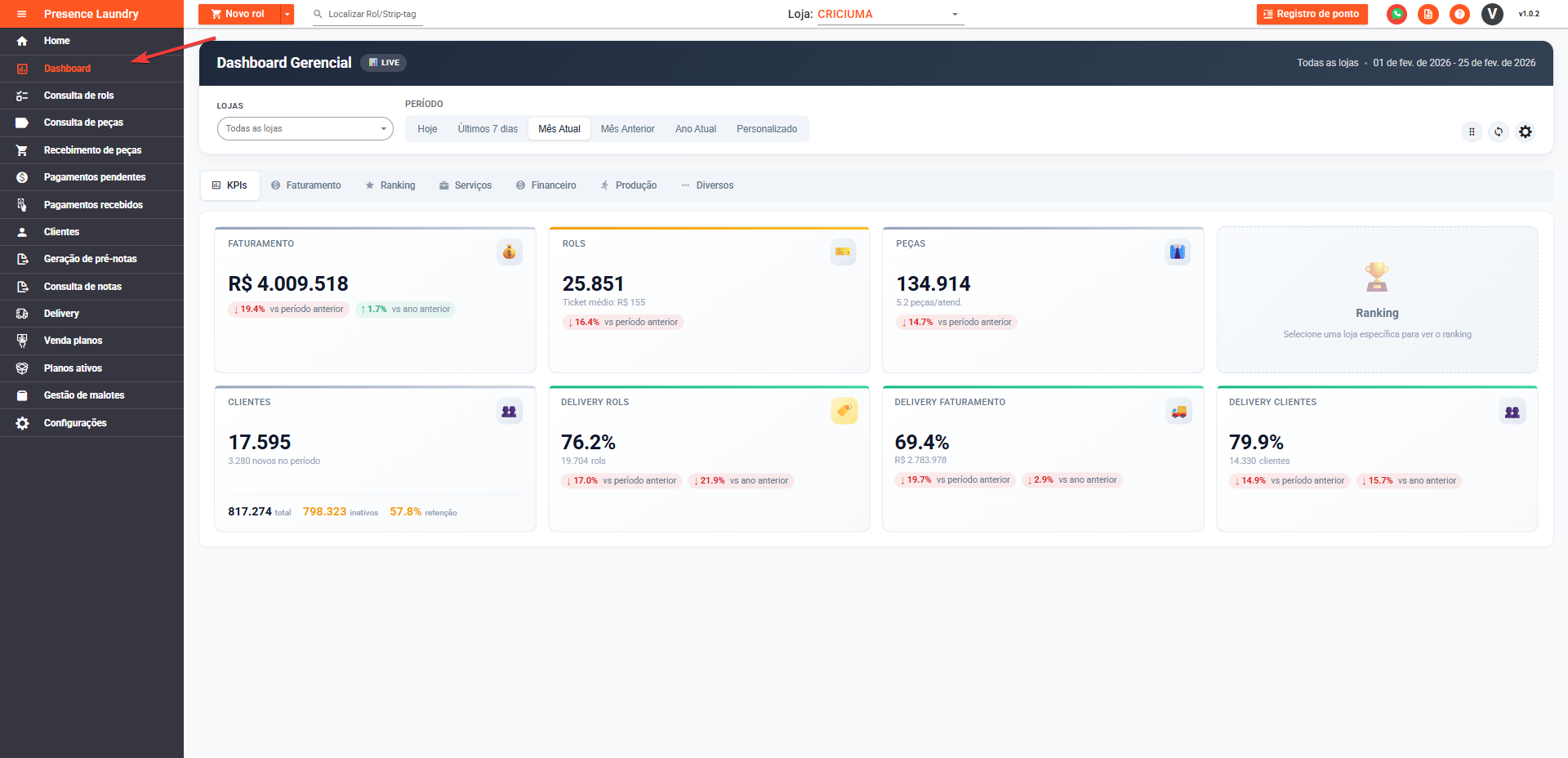Switch to the Faturamento tab

click(306, 185)
